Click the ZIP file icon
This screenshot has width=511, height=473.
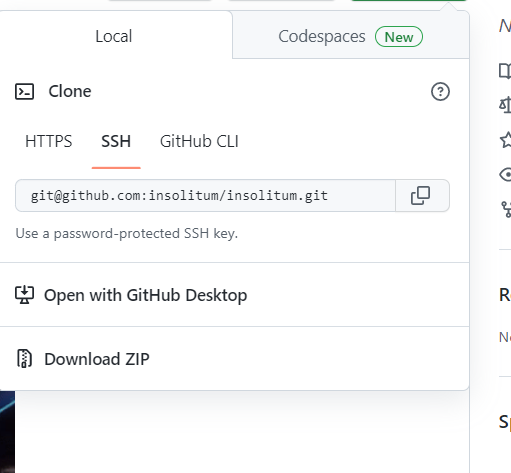coord(24,359)
